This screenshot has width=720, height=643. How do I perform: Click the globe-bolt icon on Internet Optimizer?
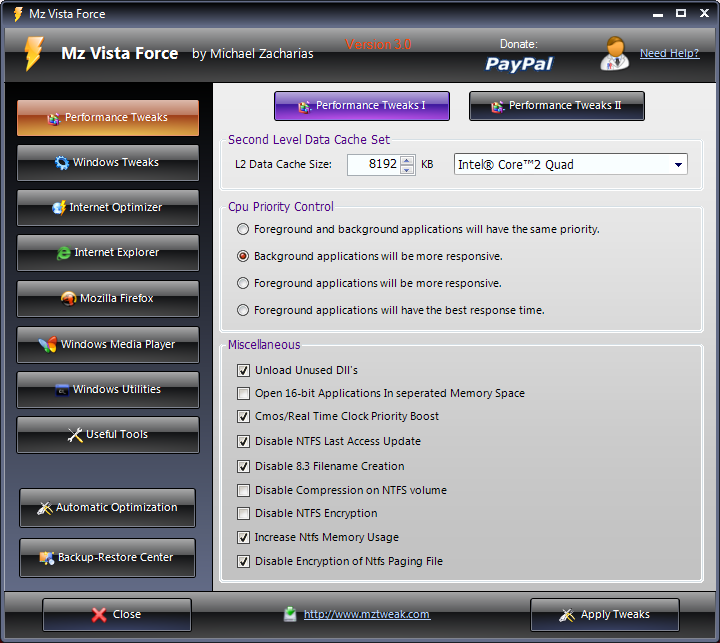click(59, 208)
